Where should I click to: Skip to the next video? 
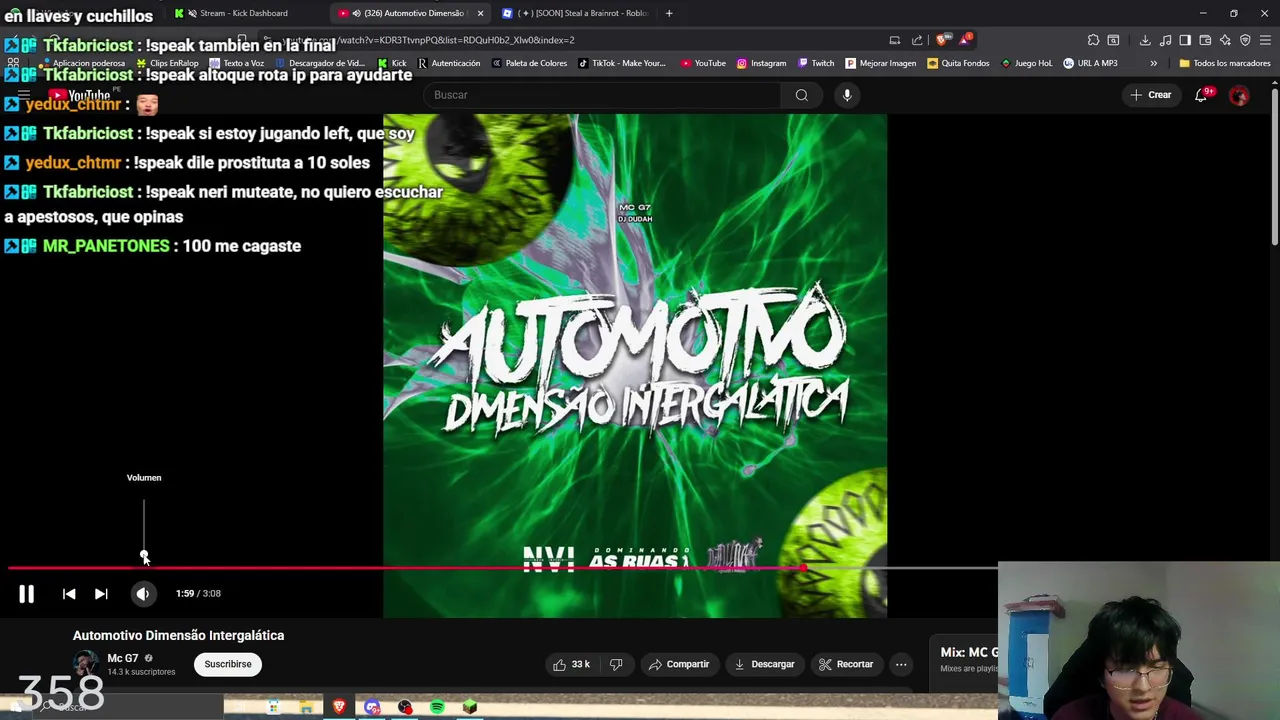point(101,594)
